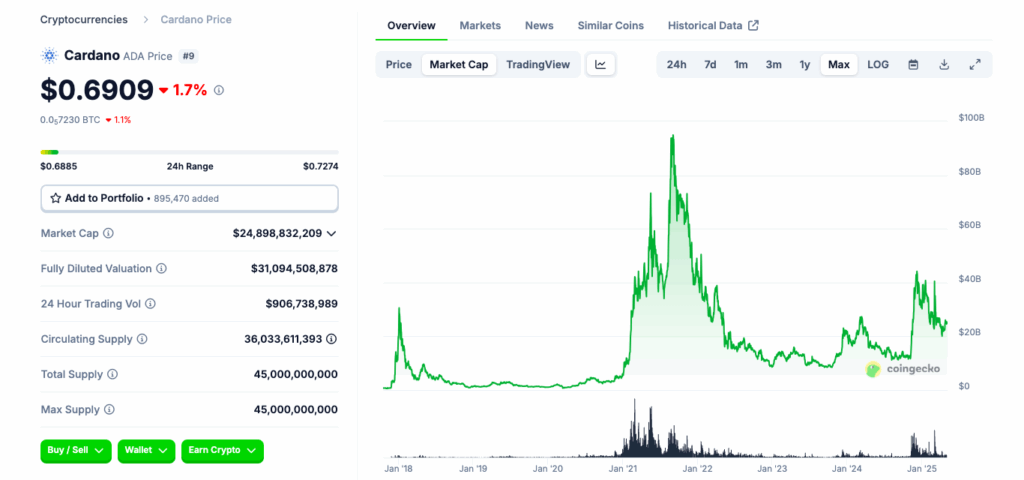Click the $100B axis label

click(x=970, y=118)
